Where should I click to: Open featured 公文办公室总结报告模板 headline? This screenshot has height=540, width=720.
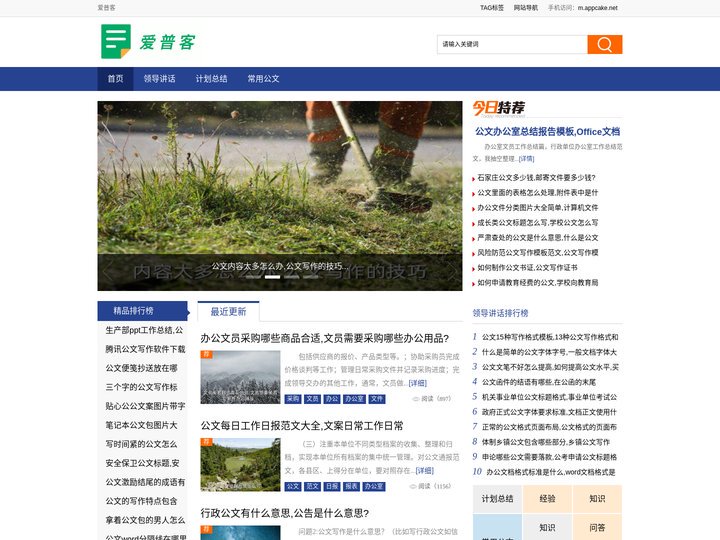point(547,132)
